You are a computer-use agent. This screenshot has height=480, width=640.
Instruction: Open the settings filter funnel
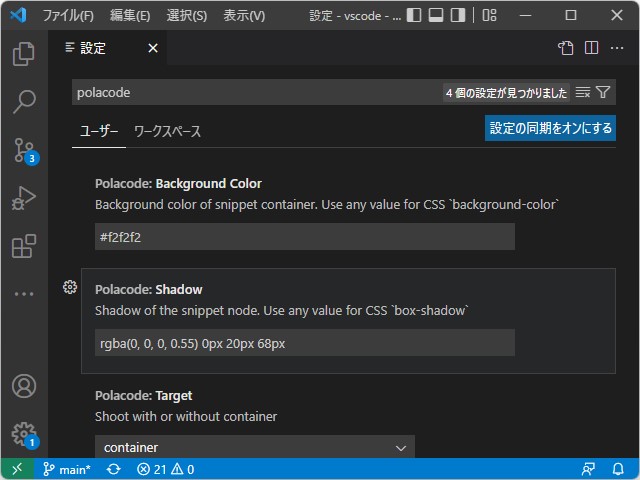pyautogui.click(x=603, y=92)
